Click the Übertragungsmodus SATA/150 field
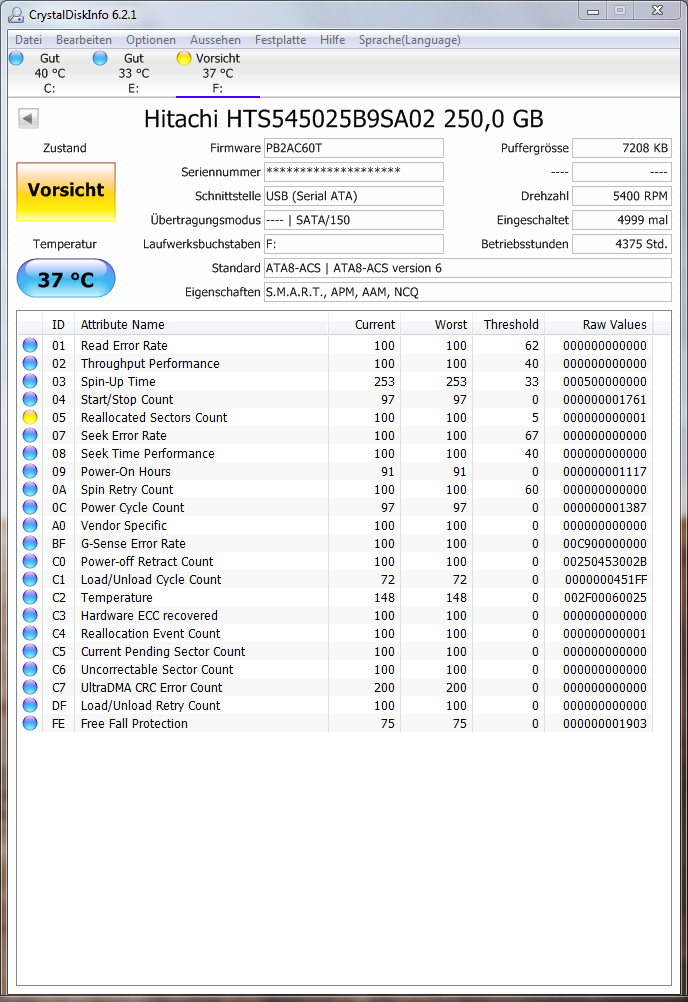688x1002 pixels. click(354, 220)
